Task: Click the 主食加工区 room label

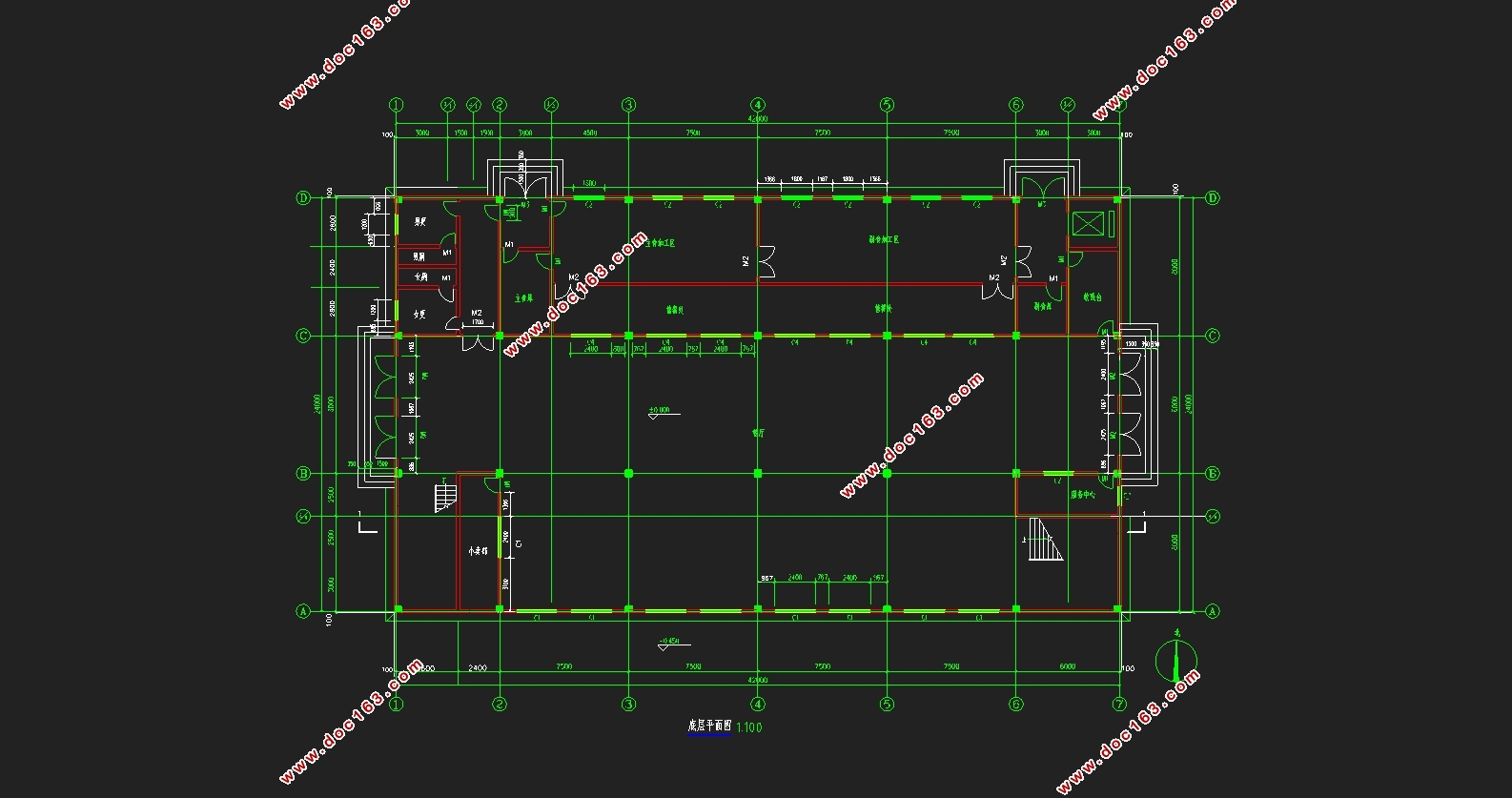Action: 660,244
